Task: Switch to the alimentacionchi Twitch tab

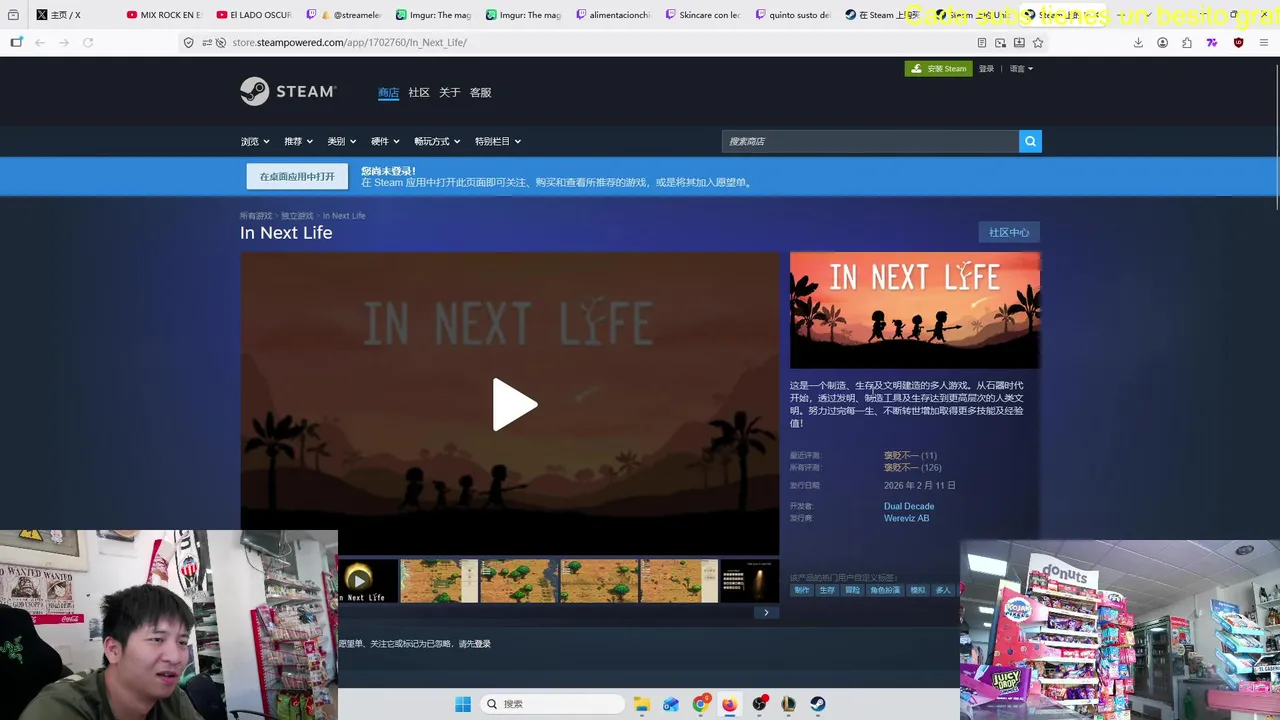Action: coord(615,15)
